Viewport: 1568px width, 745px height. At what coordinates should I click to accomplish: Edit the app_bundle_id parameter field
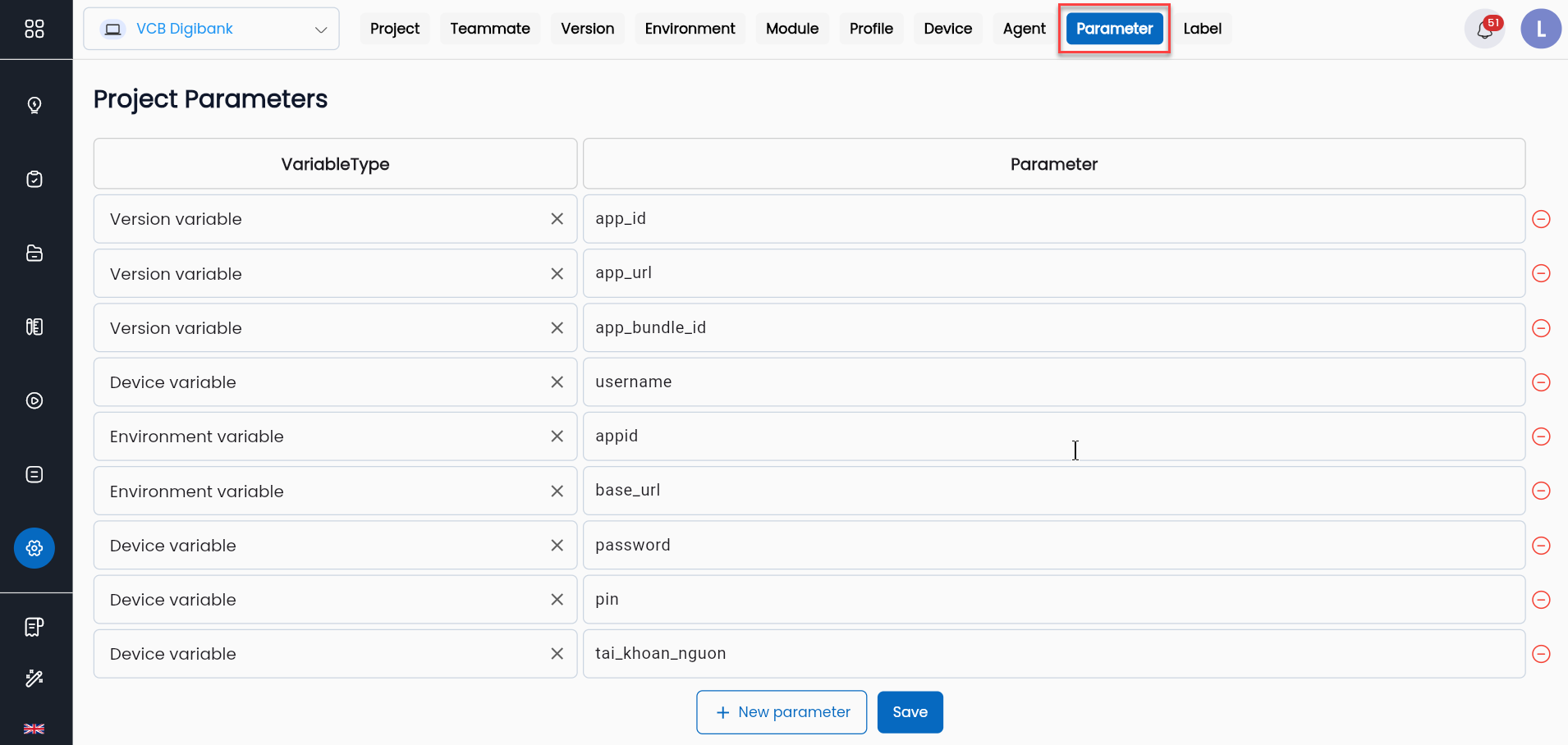[x=1054, y=328]
